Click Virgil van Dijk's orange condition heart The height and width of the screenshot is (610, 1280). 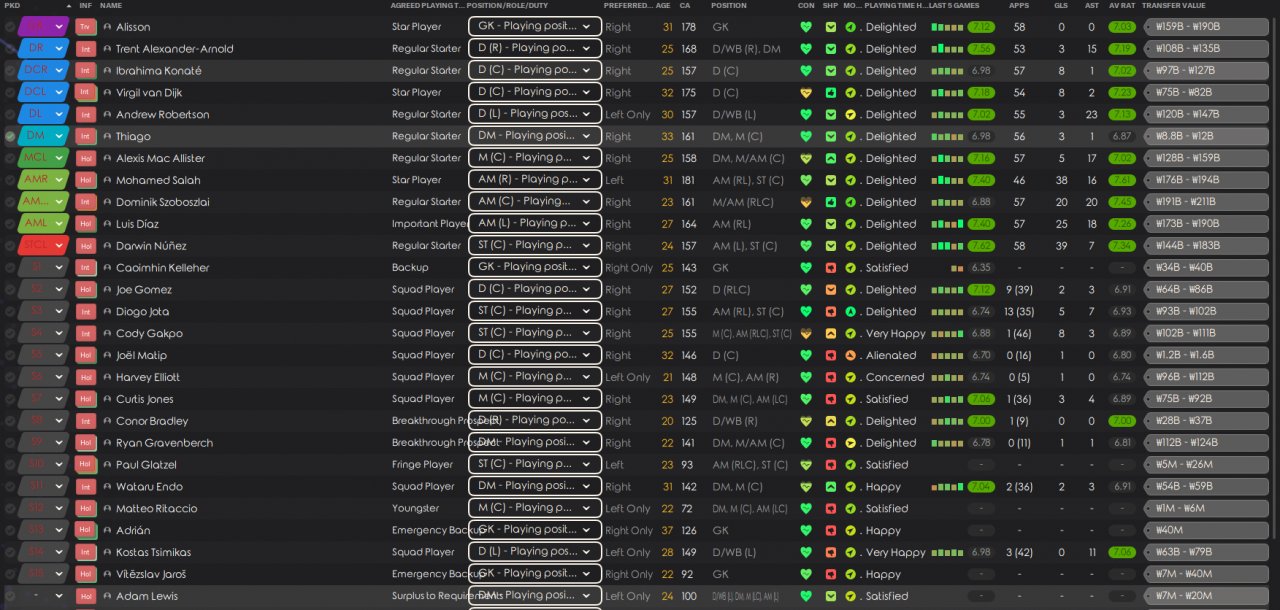pos(806,92)
